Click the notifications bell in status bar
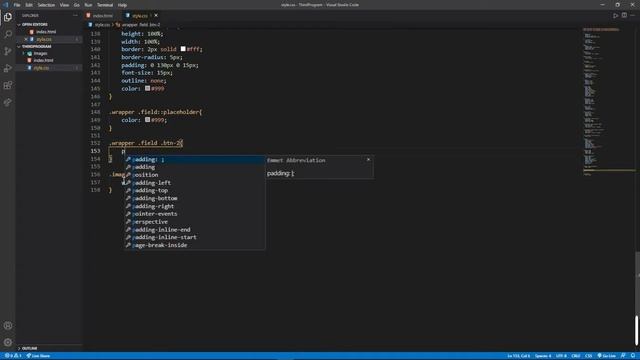 [633, 356]
